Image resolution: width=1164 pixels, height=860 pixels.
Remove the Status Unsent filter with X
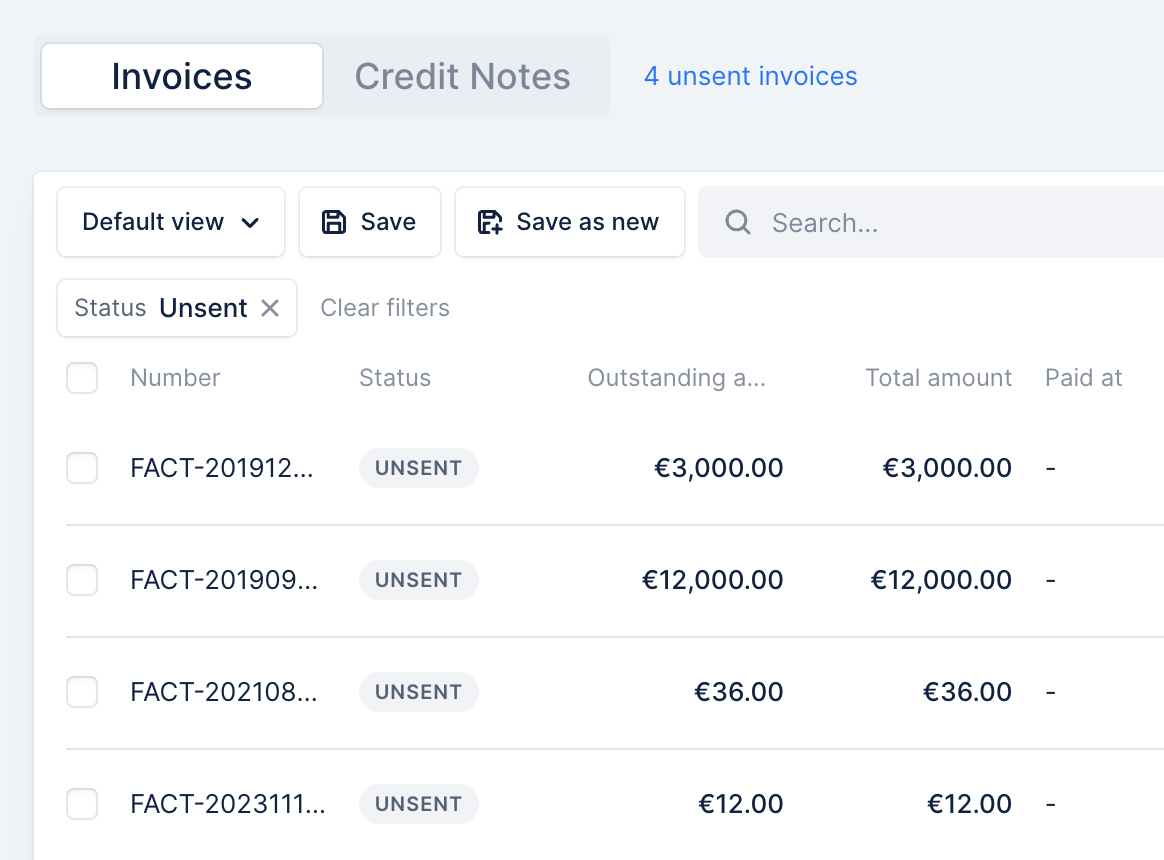pyautogui.click(x=270, y=307)
